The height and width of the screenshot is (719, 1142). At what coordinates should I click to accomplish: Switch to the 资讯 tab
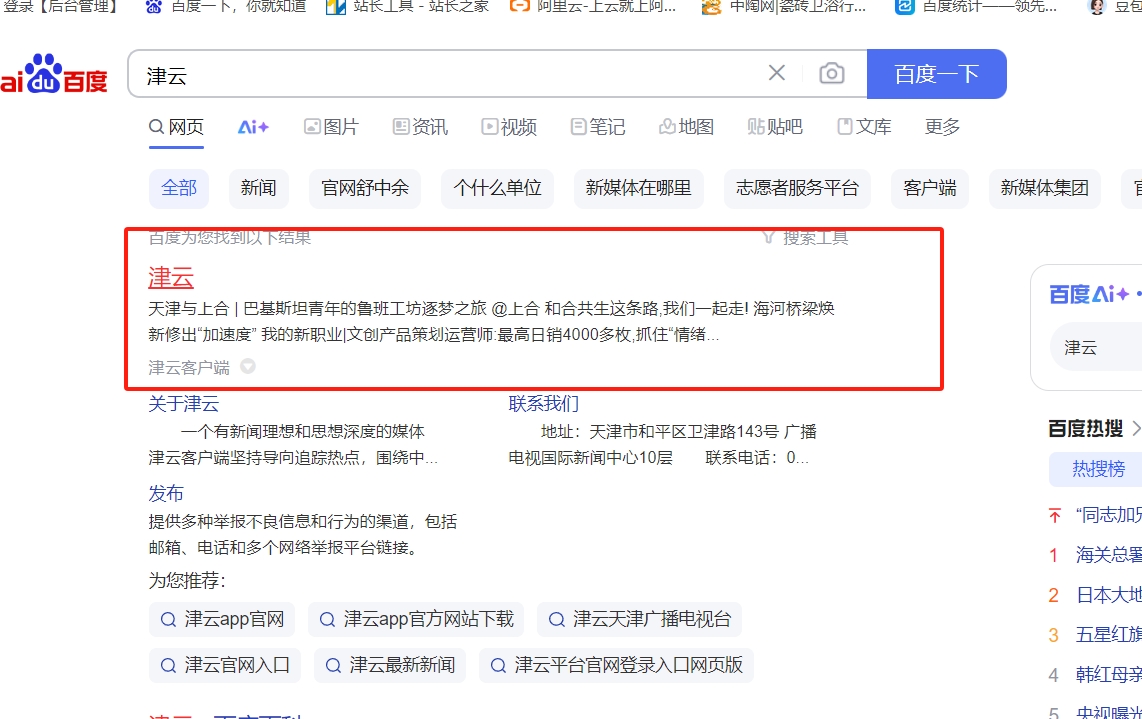click(420, 127)
